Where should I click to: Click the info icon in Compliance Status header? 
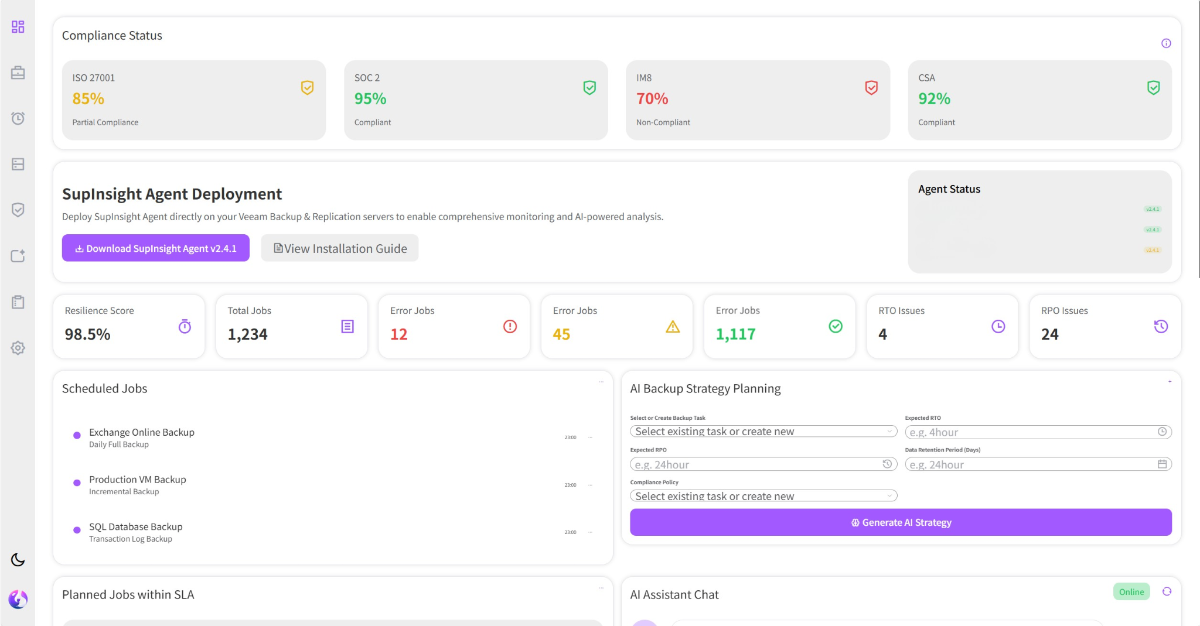(x=1166, y=43)
